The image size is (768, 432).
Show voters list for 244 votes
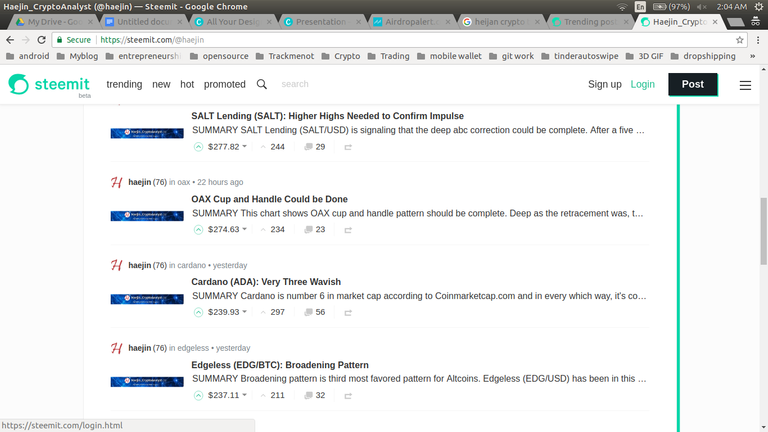(x=277, y=146)
